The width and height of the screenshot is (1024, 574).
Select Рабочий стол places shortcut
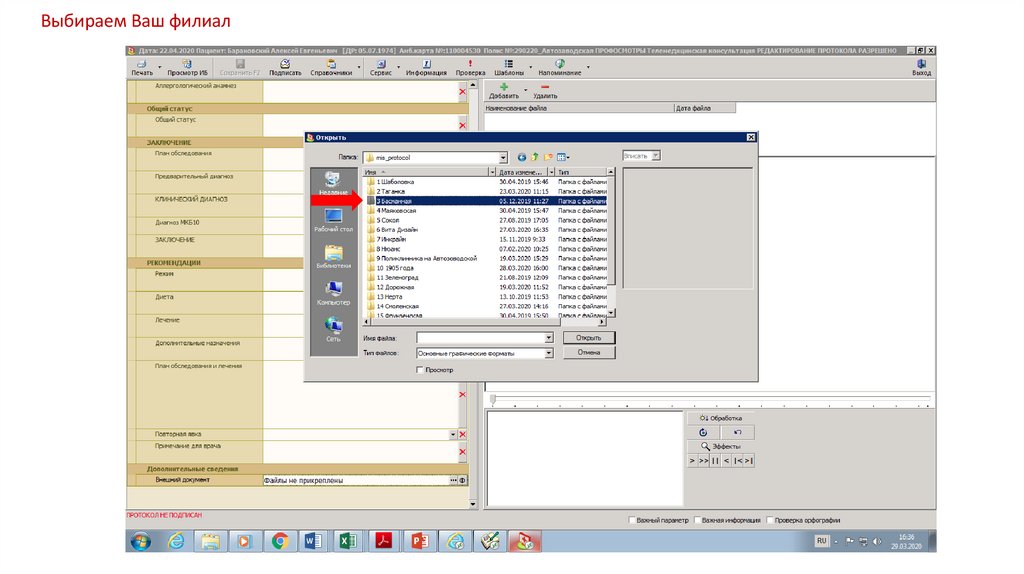point(333,219)
